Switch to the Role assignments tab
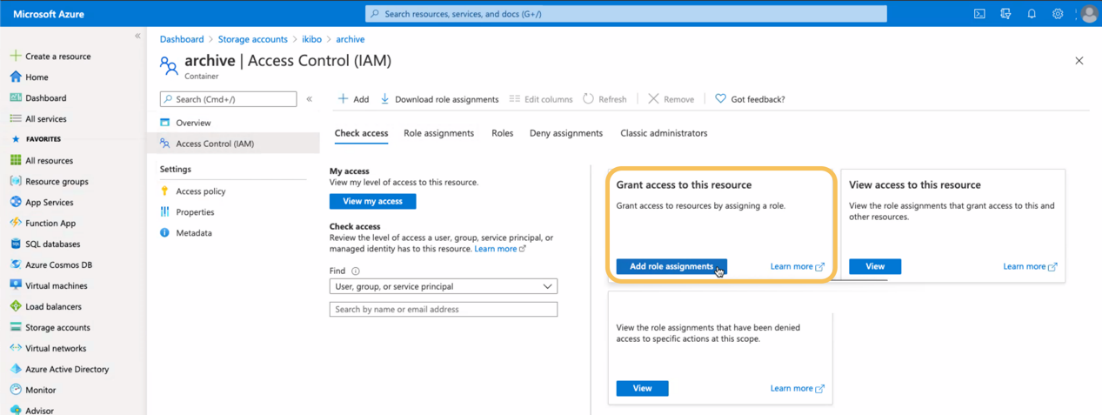This screenshot has height=415, width=1102. tap(438, 133)
